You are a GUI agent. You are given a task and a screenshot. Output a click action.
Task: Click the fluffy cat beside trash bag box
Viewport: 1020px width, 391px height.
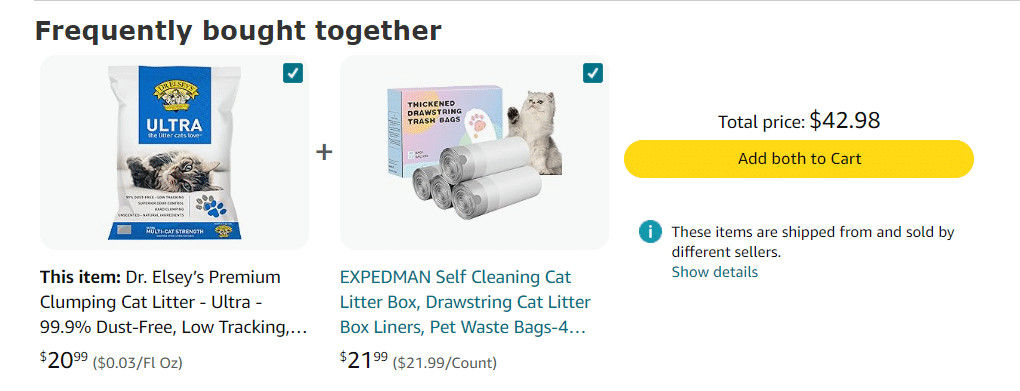coord(537,132)
